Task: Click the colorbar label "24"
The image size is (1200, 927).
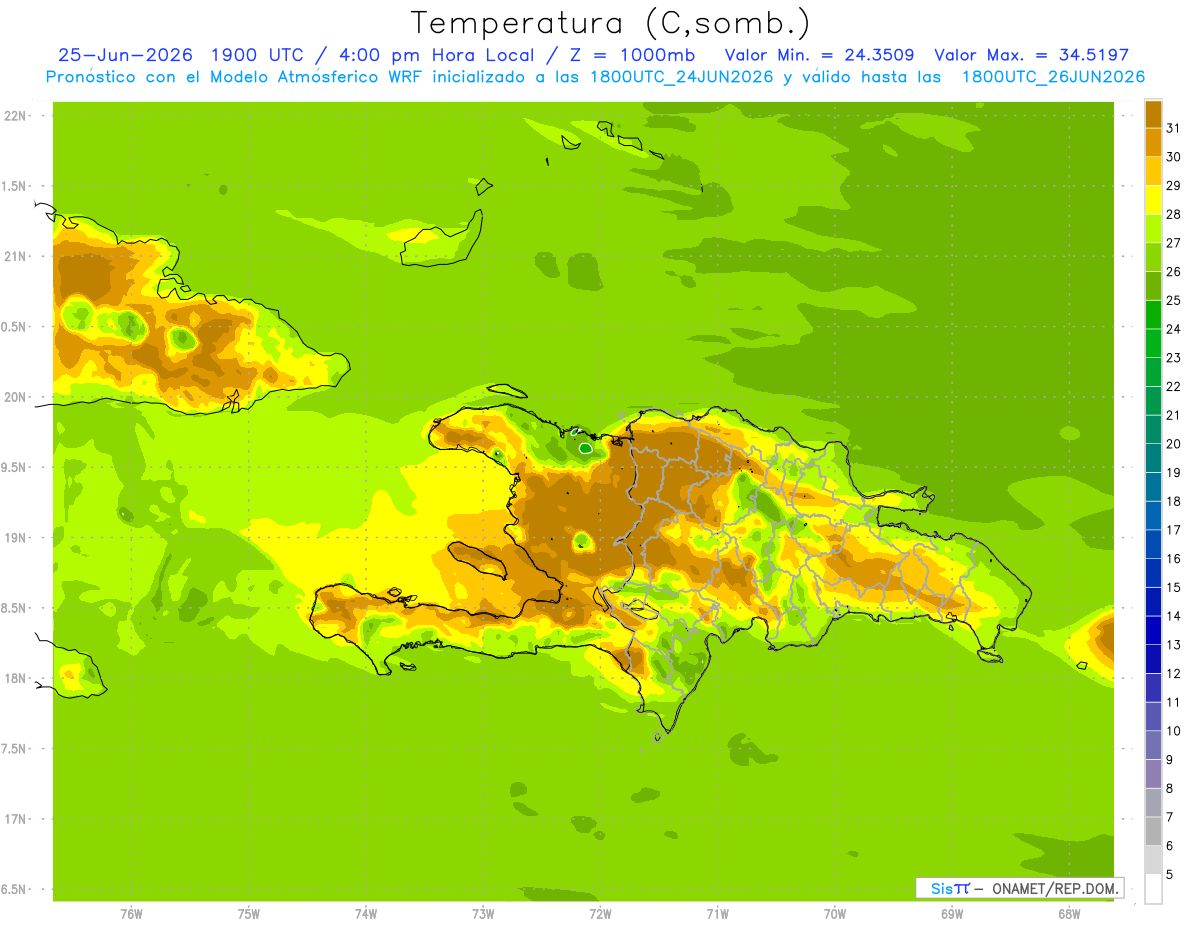Action: (1173, 329)
